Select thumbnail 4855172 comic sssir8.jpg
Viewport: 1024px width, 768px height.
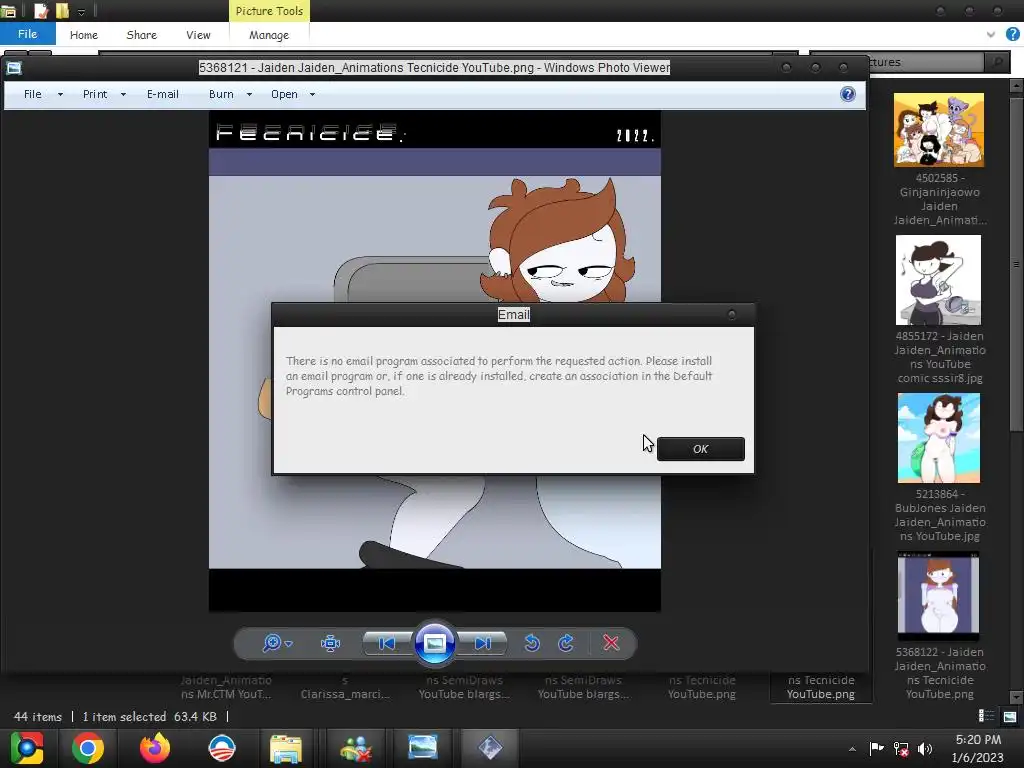click(x=938, y=280)
